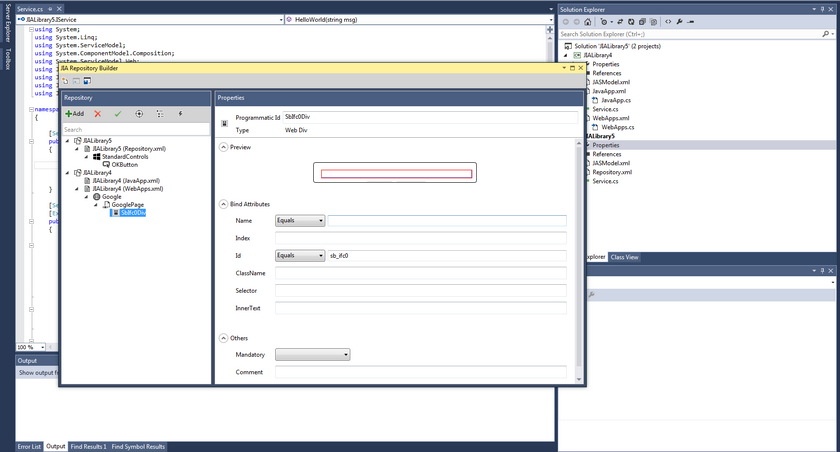The height and width of the screenshot is (452, 840).
Task: Select OKButton in repository tree
Action: (124, 165)
